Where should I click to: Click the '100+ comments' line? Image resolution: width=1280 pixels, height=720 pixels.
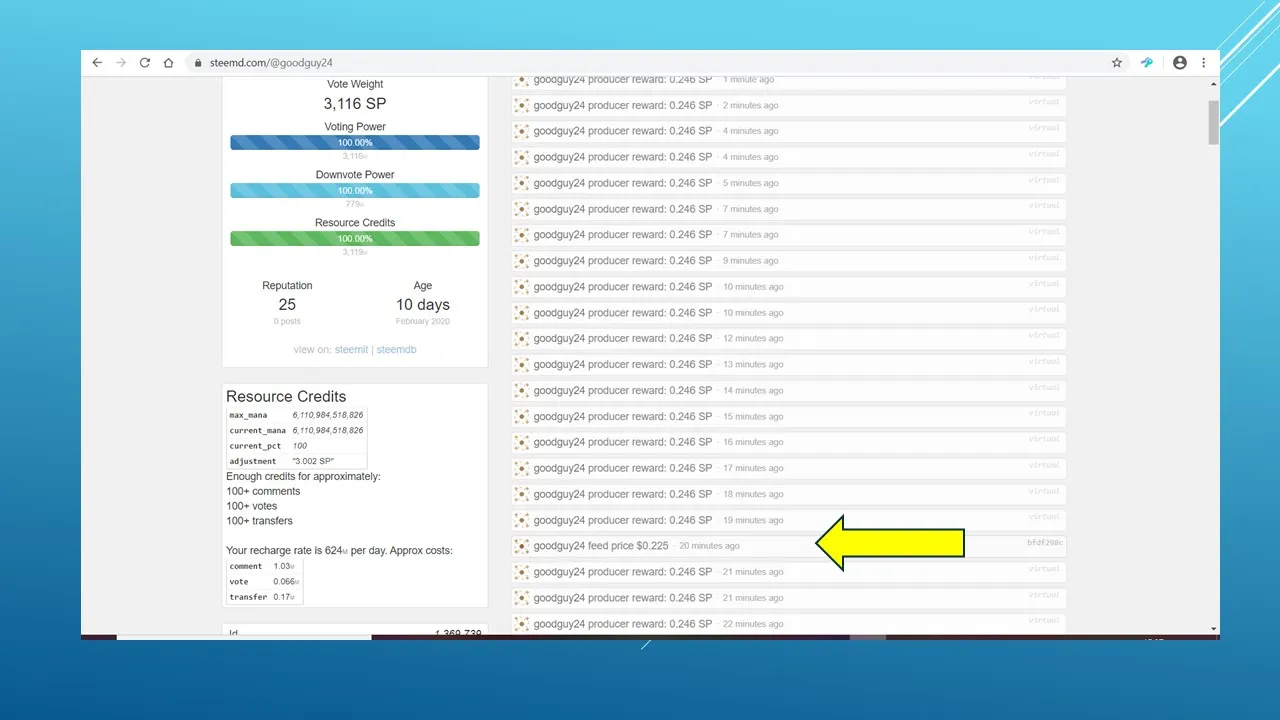coord(263,491)
